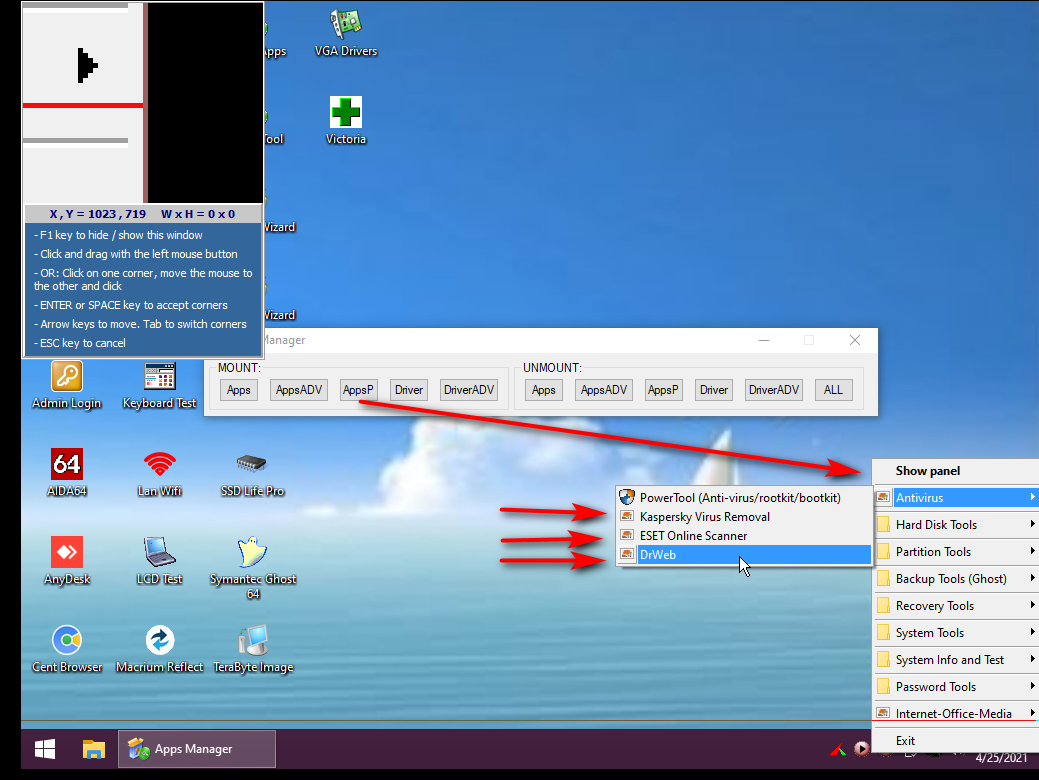Screen dimensions: 1039x780
Task: Select DrWeb in the Antivirus submenu
Action: point(744,555)
